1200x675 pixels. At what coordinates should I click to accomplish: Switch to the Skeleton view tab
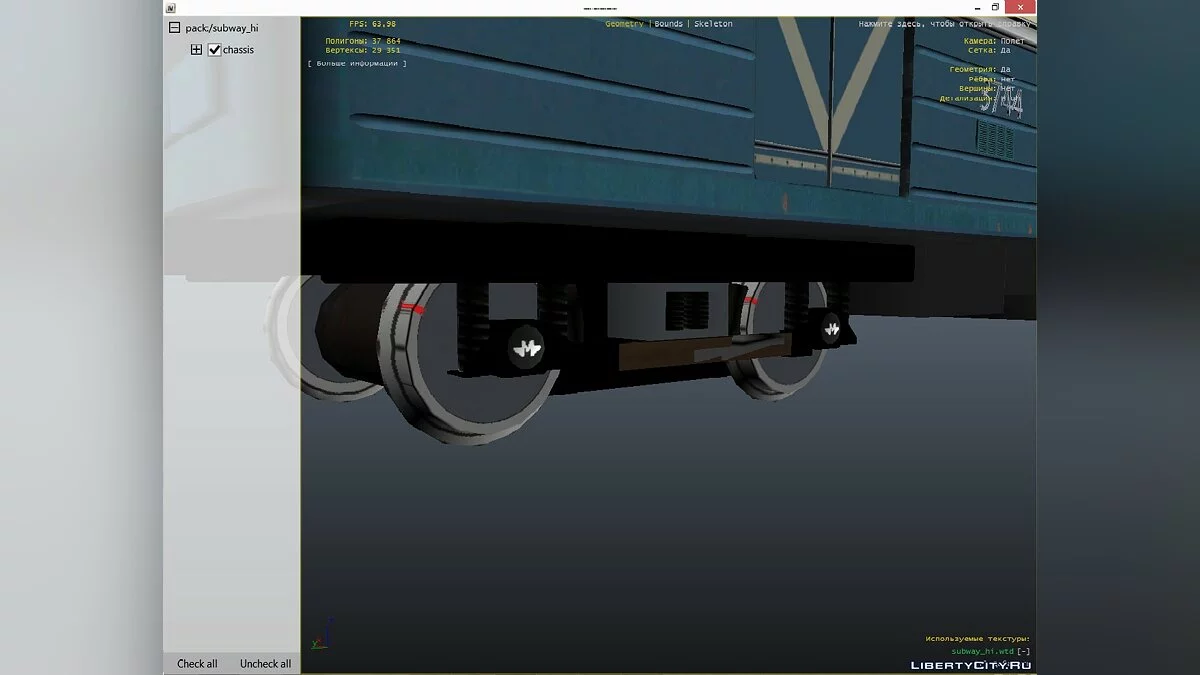point(713,24)
